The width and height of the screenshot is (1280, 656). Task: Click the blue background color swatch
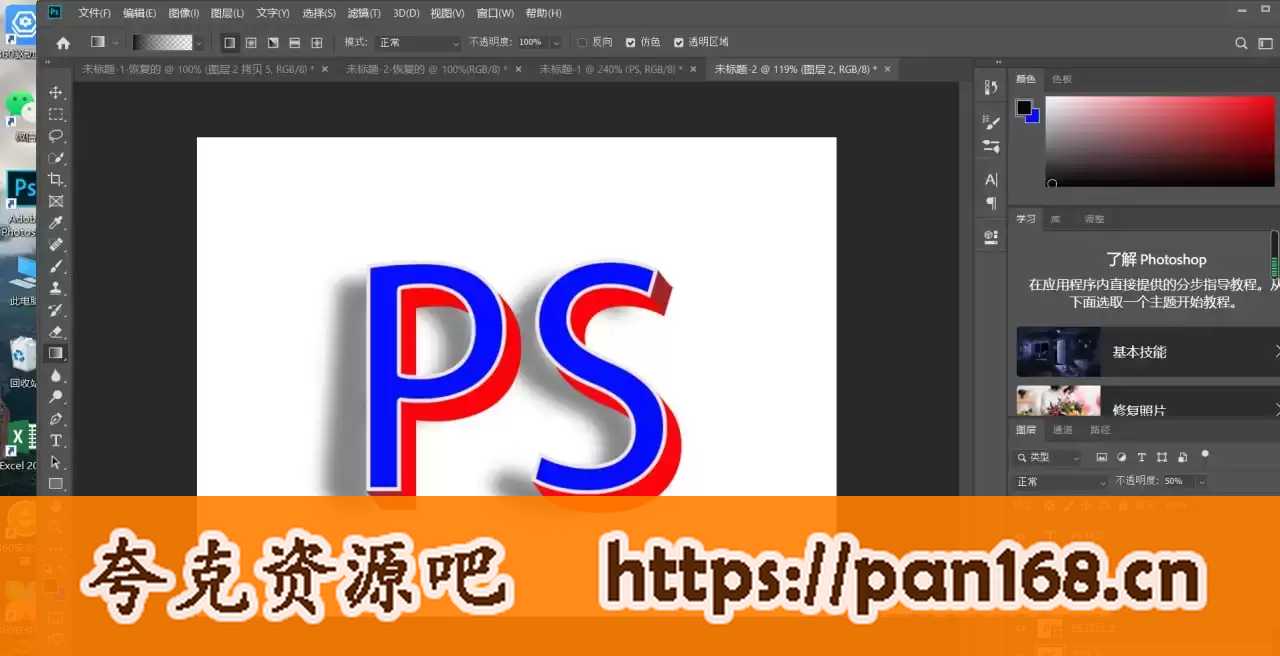click(x=1034, y=117)
